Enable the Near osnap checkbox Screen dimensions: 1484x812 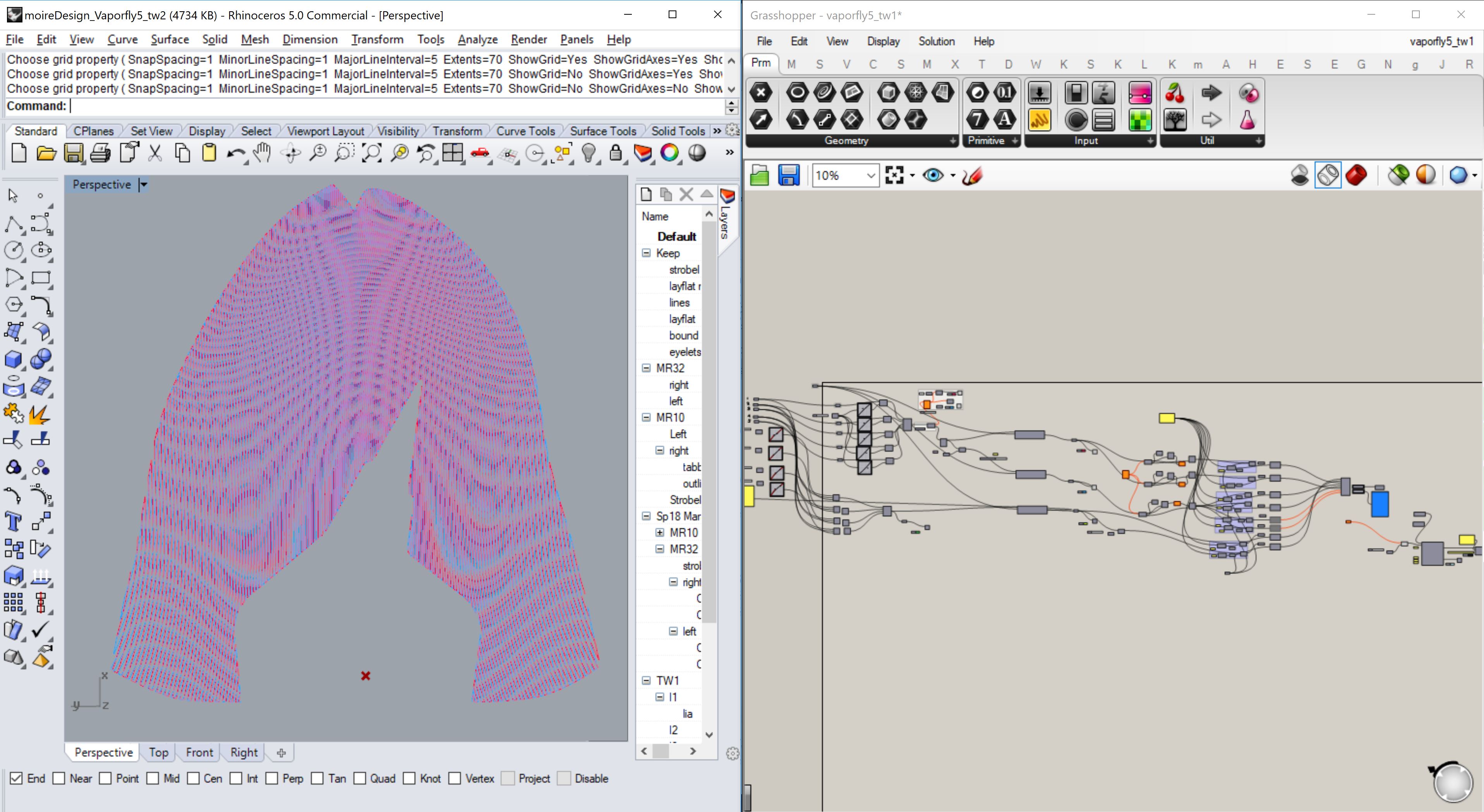pyautogui.click(x=59, y=779)
